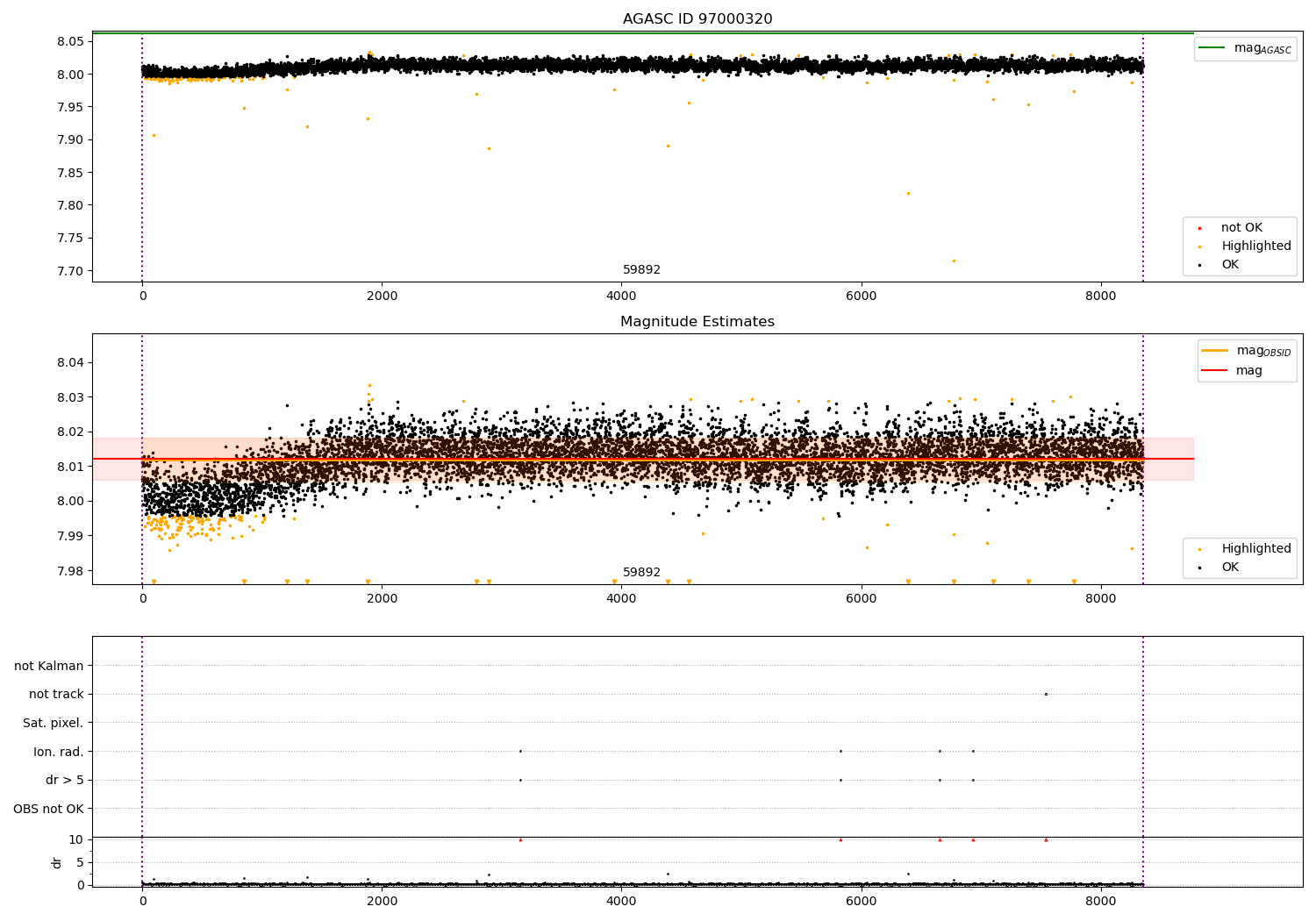
Task: Click the red dr marker near 5800
Action: tap(840, 839)
